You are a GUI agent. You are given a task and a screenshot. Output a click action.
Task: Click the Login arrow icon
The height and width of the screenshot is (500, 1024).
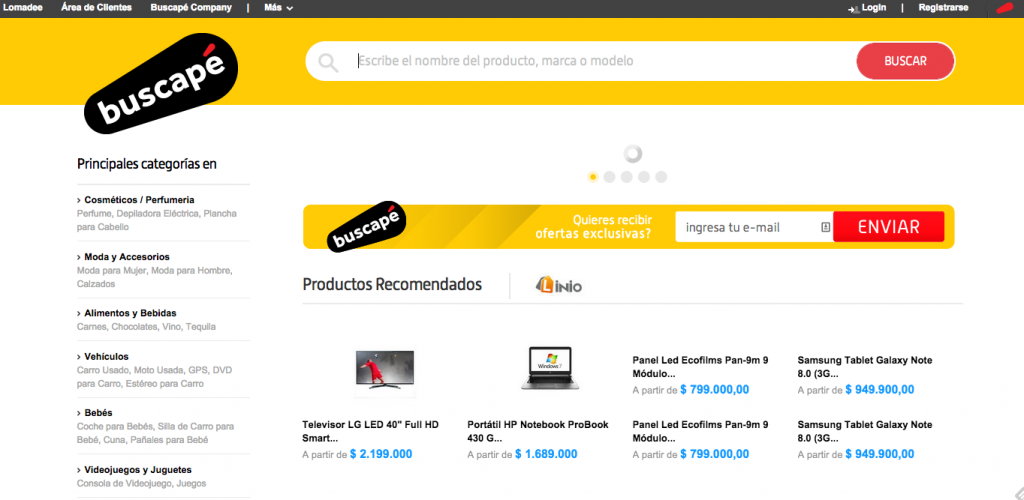(853, 8)
